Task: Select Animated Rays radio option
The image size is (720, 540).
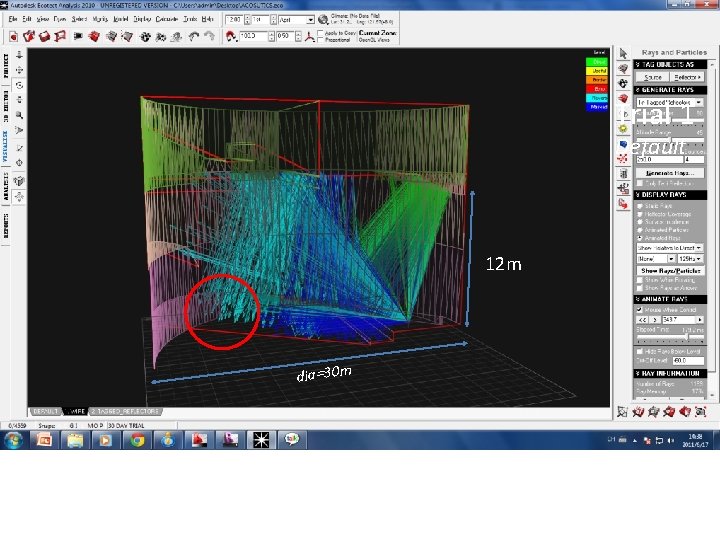Action: pyautogui.click(x=640, y=238)
